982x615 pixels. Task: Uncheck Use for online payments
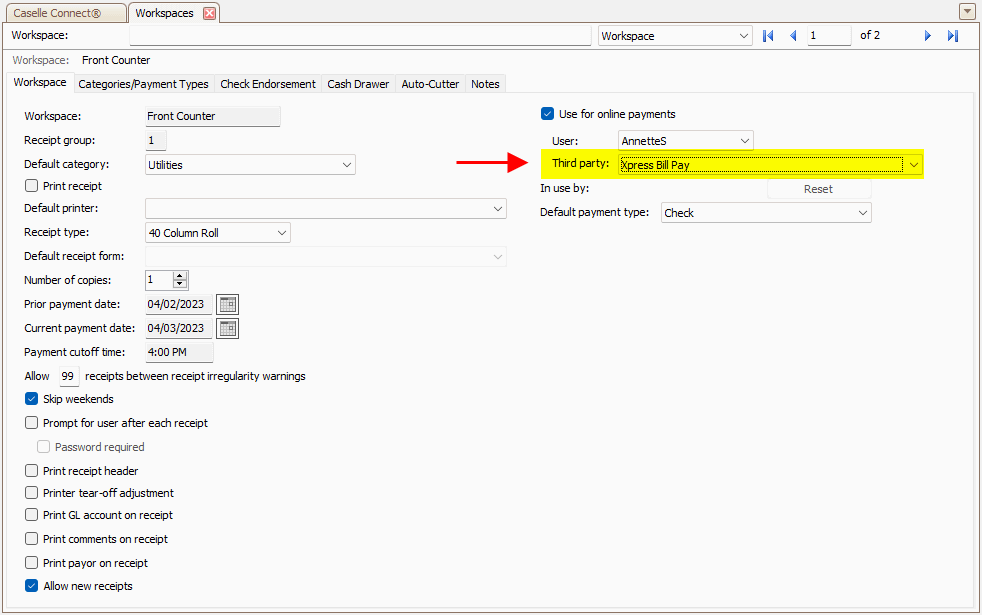(547, 114)
